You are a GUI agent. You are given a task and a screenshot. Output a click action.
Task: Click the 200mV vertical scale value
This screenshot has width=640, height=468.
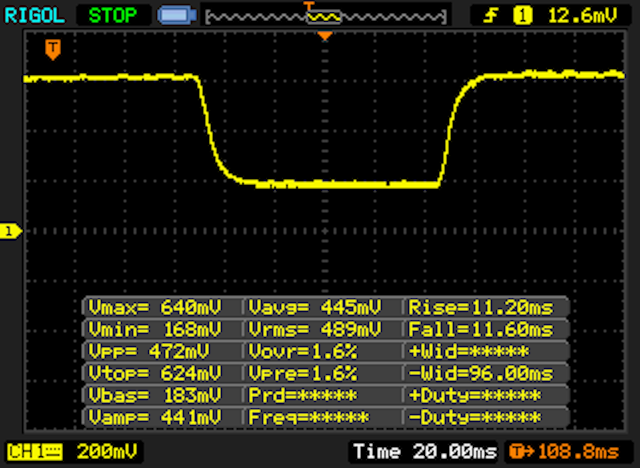point(107,452)
